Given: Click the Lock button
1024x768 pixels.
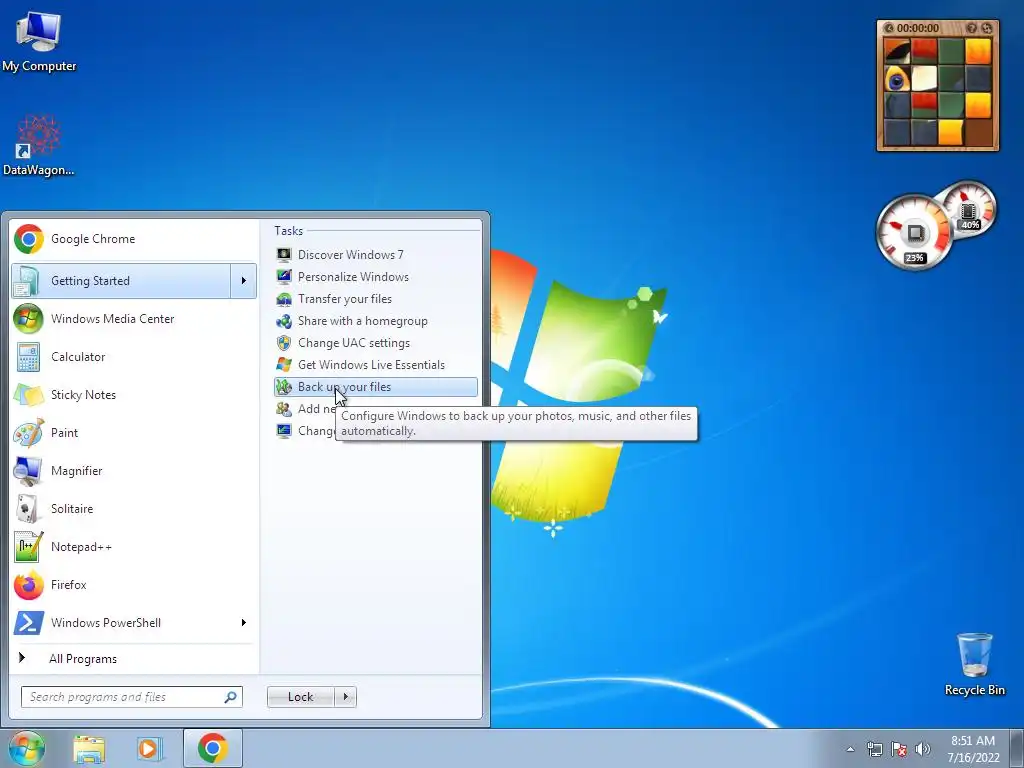Looking at the screenshot, I should click(x=301, y=697).
